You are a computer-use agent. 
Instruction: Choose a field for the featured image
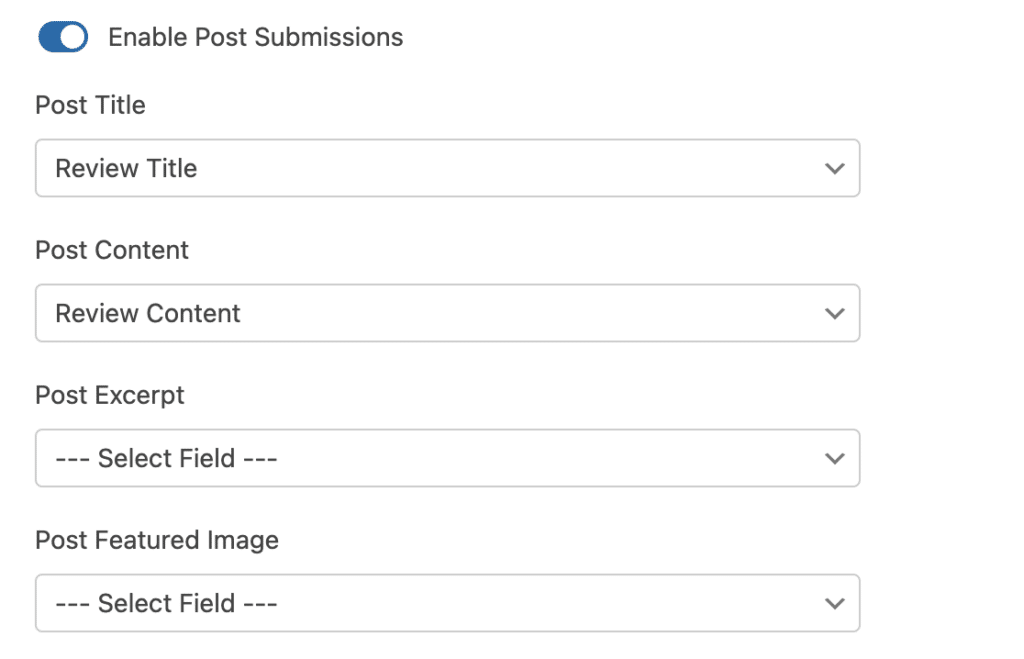coord(447,603)
